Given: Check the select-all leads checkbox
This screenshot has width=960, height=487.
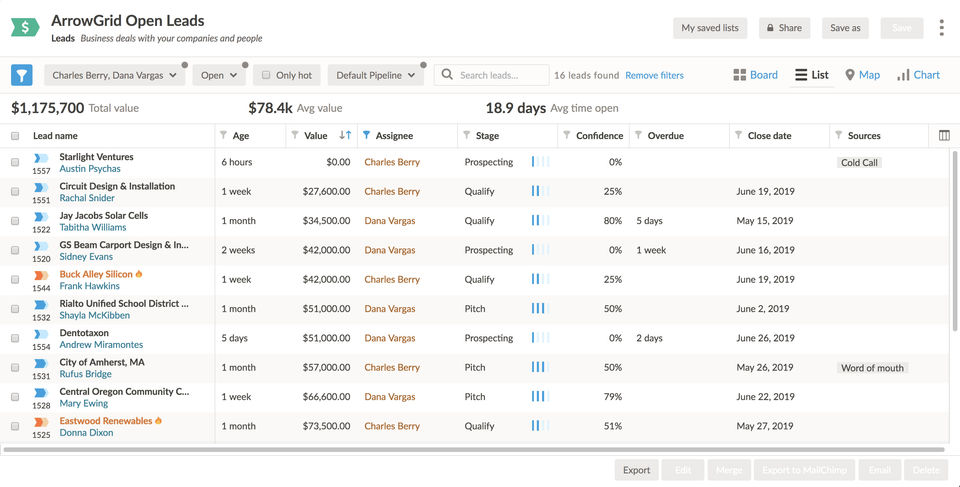Looking at the screenshot, I should coord(15,136).
